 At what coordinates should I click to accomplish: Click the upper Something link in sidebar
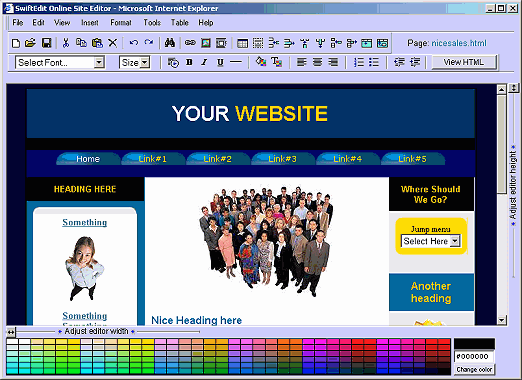(85, 222)
